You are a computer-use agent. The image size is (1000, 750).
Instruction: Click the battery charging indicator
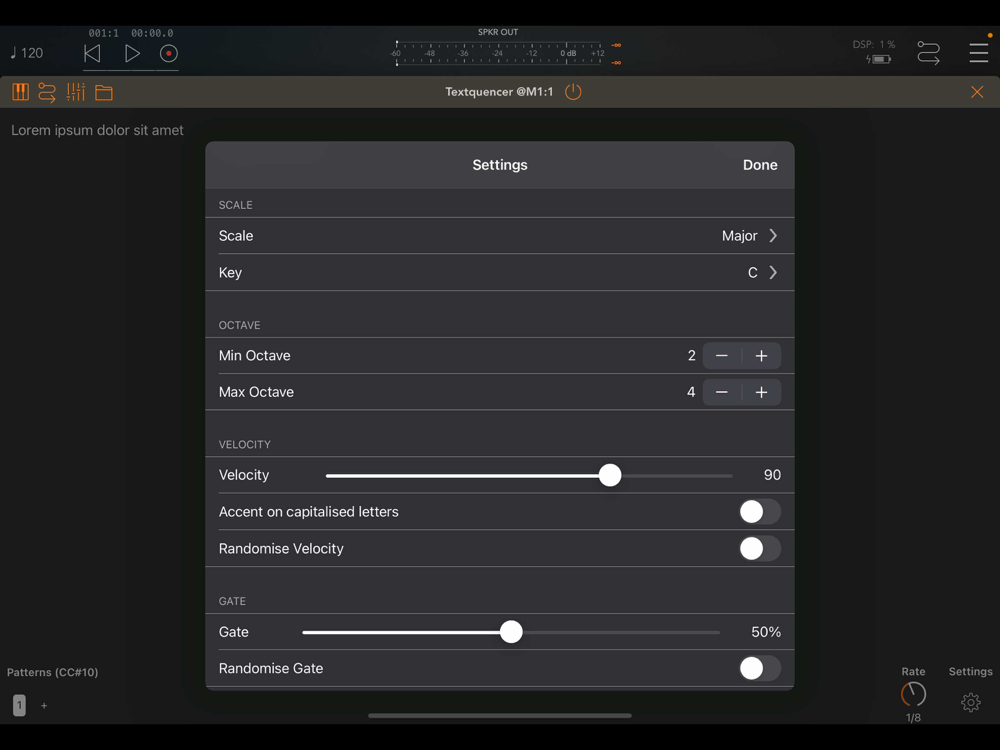coord(879,59)
